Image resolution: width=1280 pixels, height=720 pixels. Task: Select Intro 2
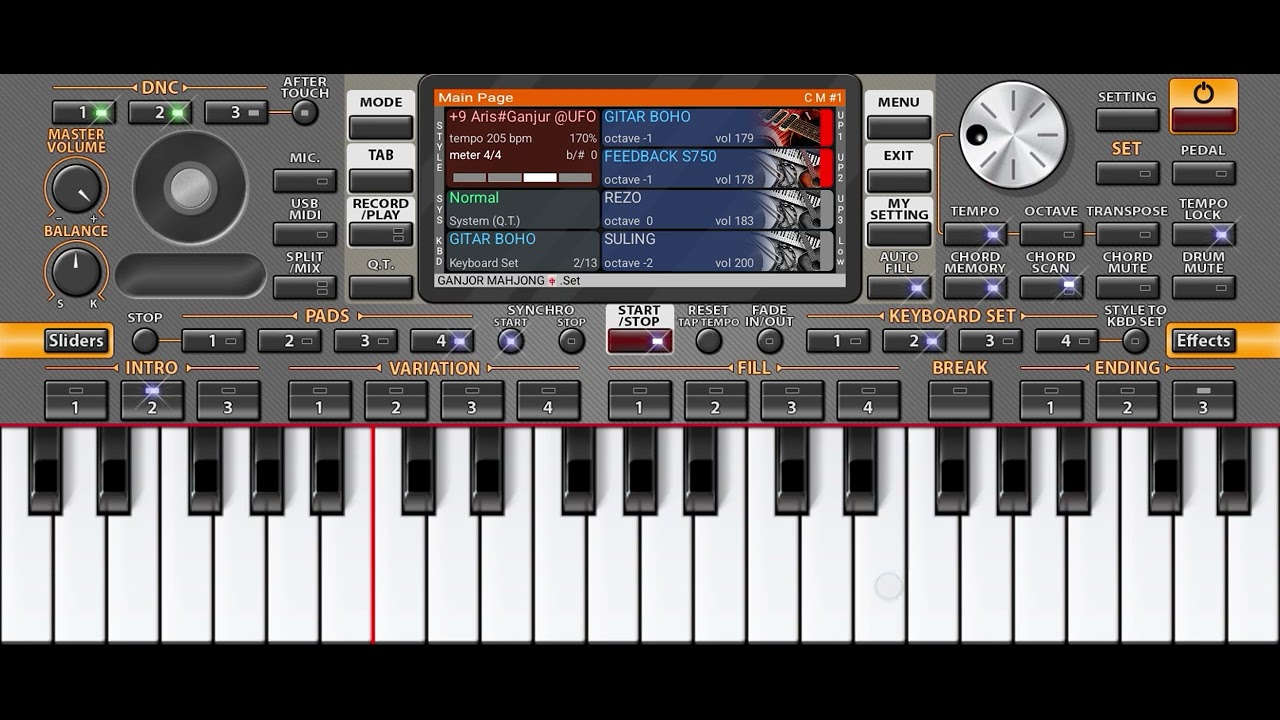[151, 400]
